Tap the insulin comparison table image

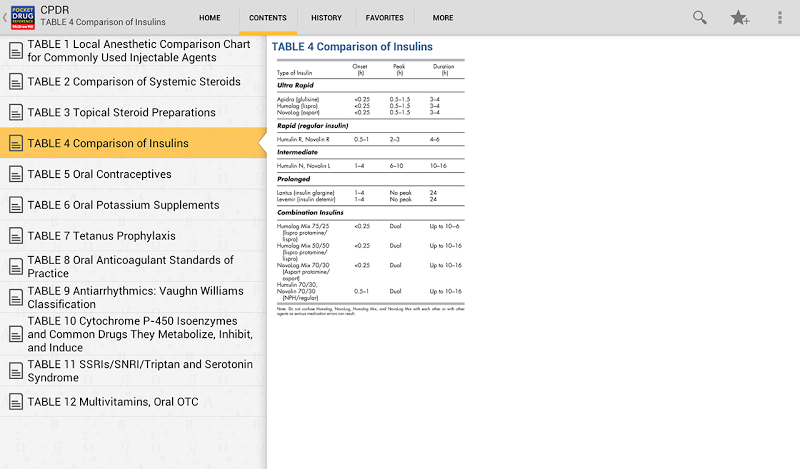pyautogui.click(x=370, y=187)
